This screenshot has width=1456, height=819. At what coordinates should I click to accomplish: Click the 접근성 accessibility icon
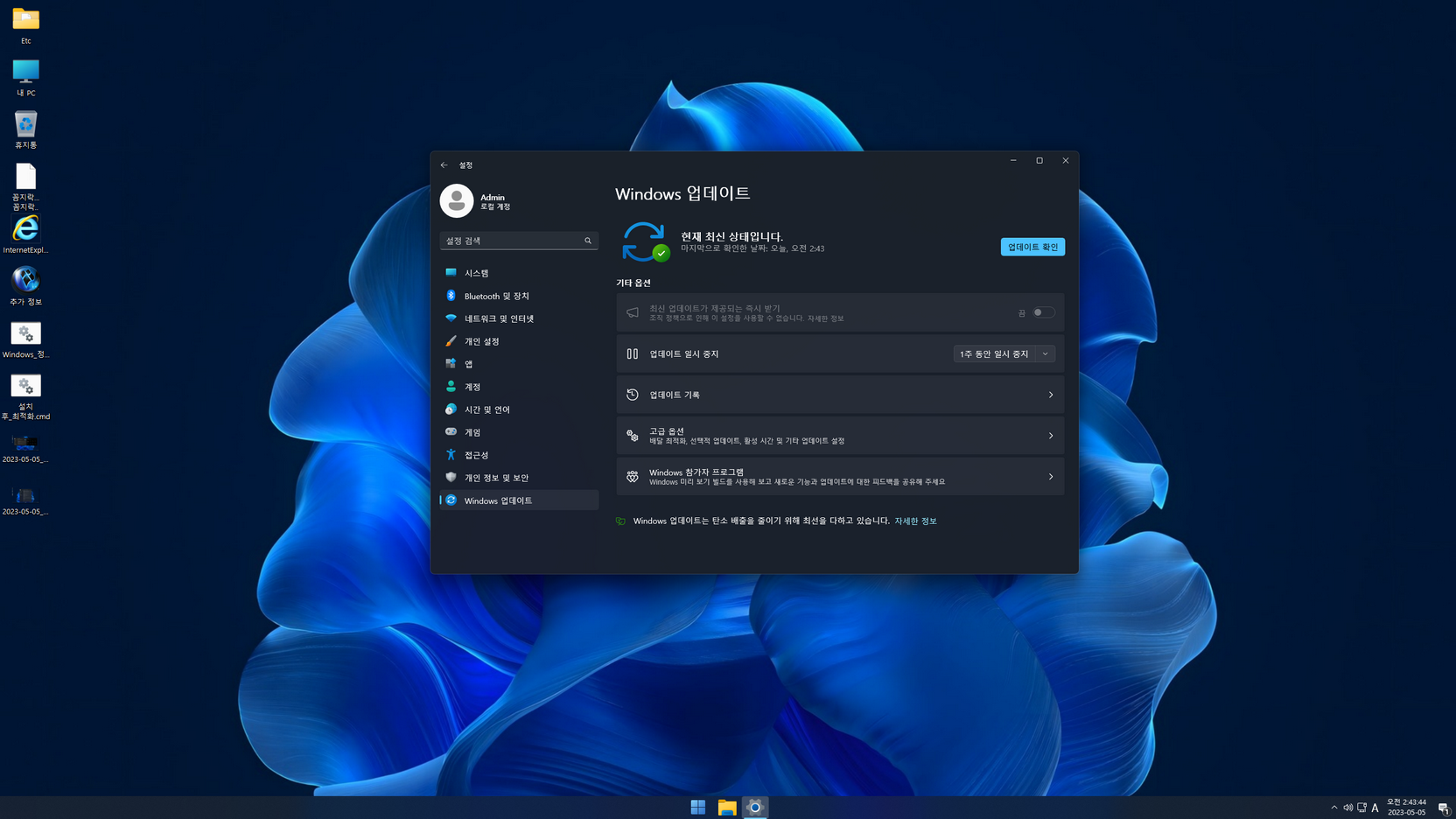click(x=451, y=455)
